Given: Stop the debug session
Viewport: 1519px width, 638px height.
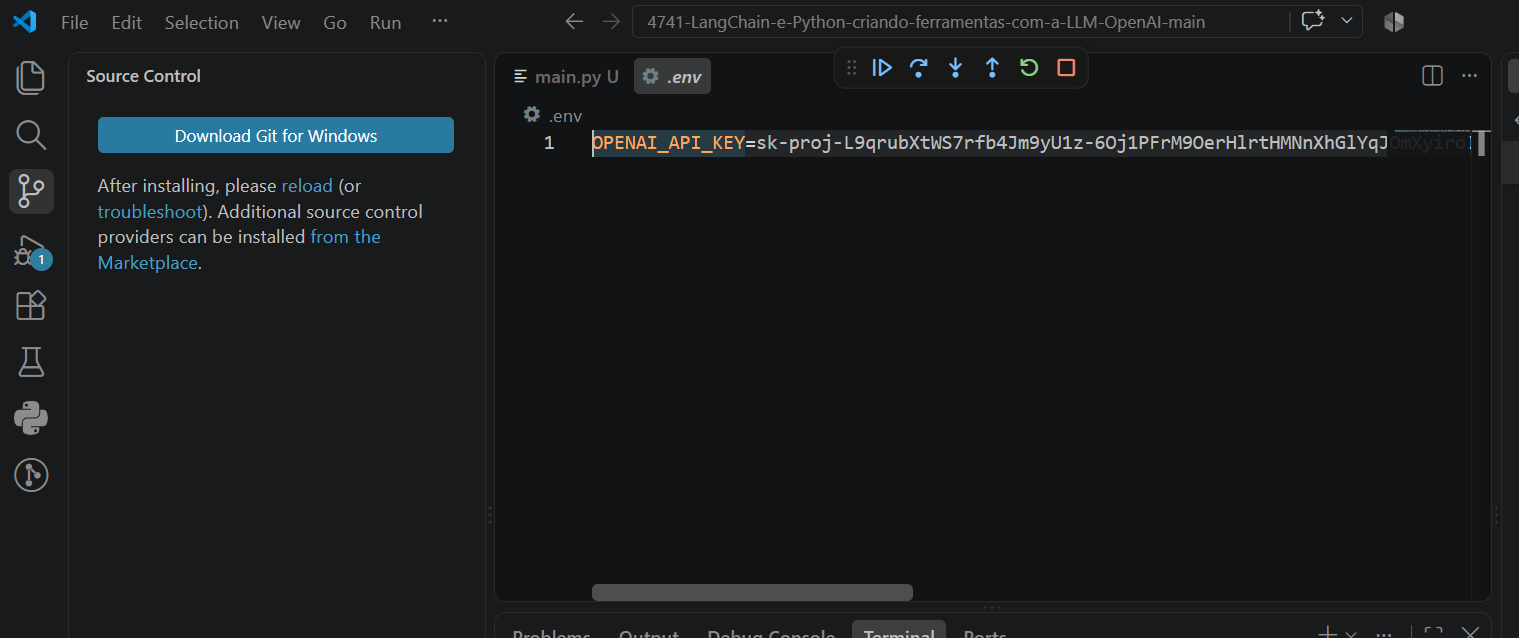Looking at the screenshot, I should click(1066, 68).
